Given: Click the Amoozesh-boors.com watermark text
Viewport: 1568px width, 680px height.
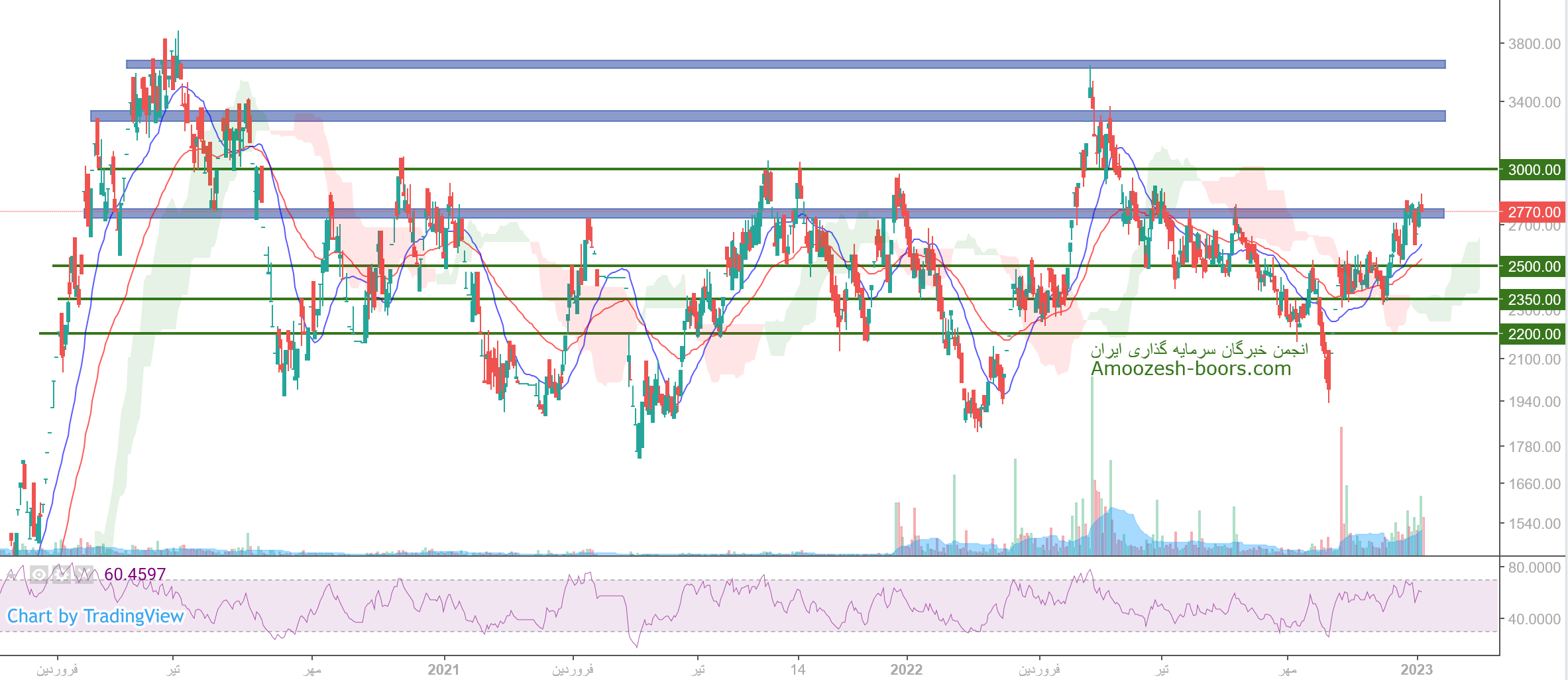Looking at the screenshot, I should (1191, 368).
